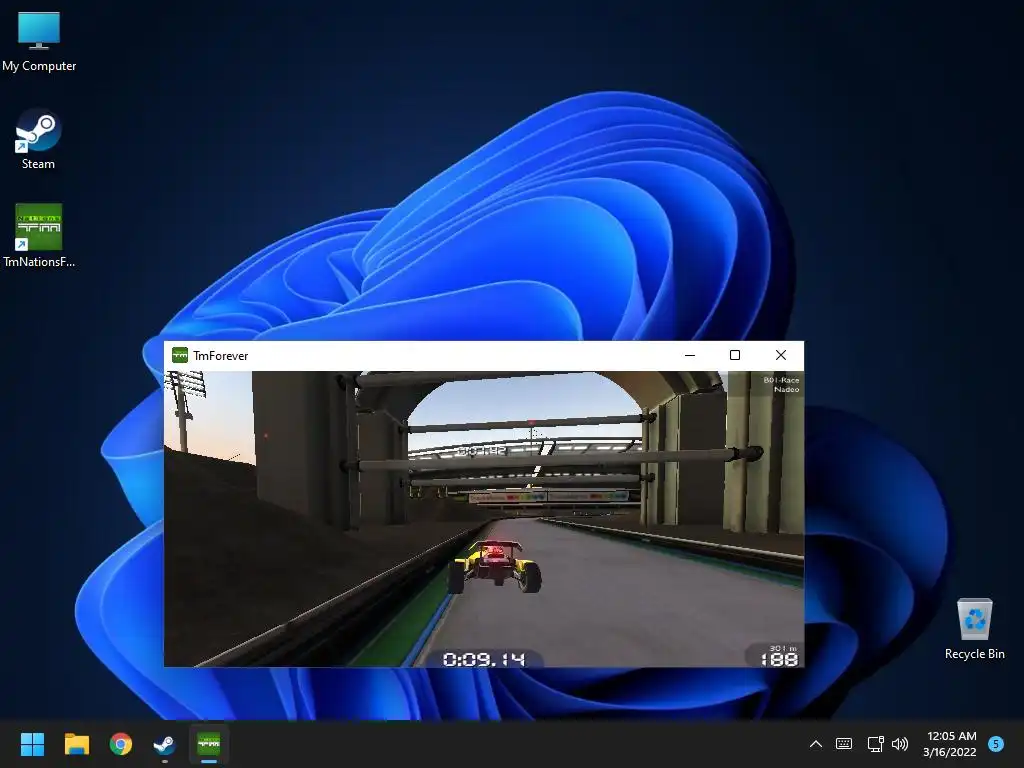Click the speed readout 188

[779, 659]
